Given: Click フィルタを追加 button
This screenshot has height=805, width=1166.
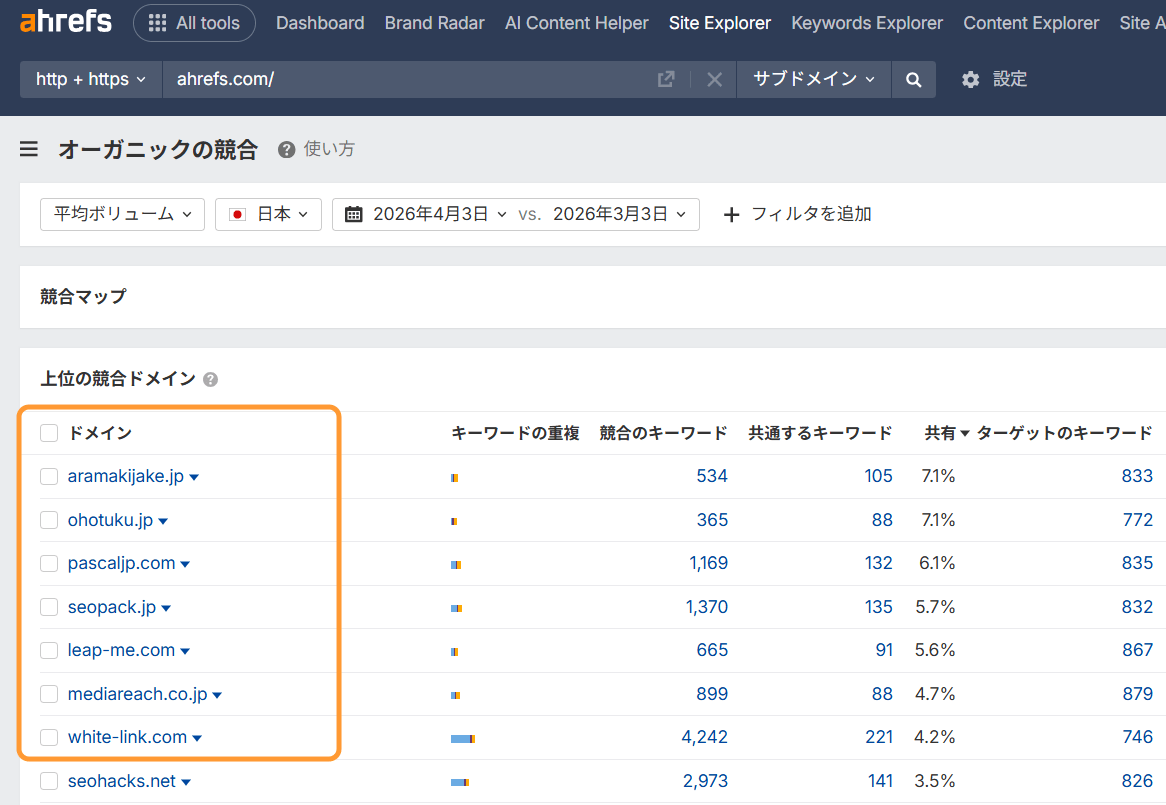Looking at the screenshot, I should [797, 214].
